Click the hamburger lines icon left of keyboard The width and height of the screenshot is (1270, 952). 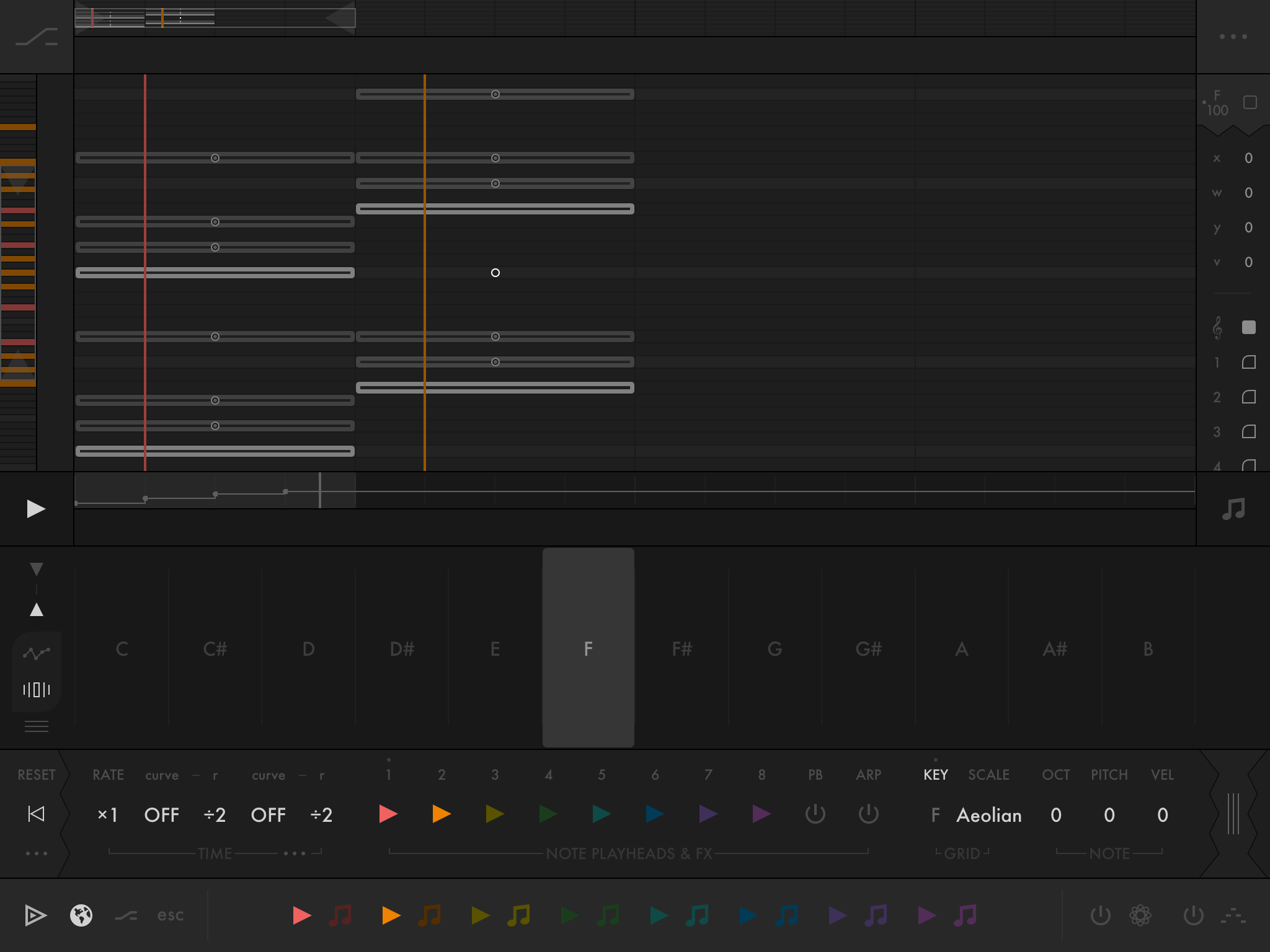tap(37, 726)
